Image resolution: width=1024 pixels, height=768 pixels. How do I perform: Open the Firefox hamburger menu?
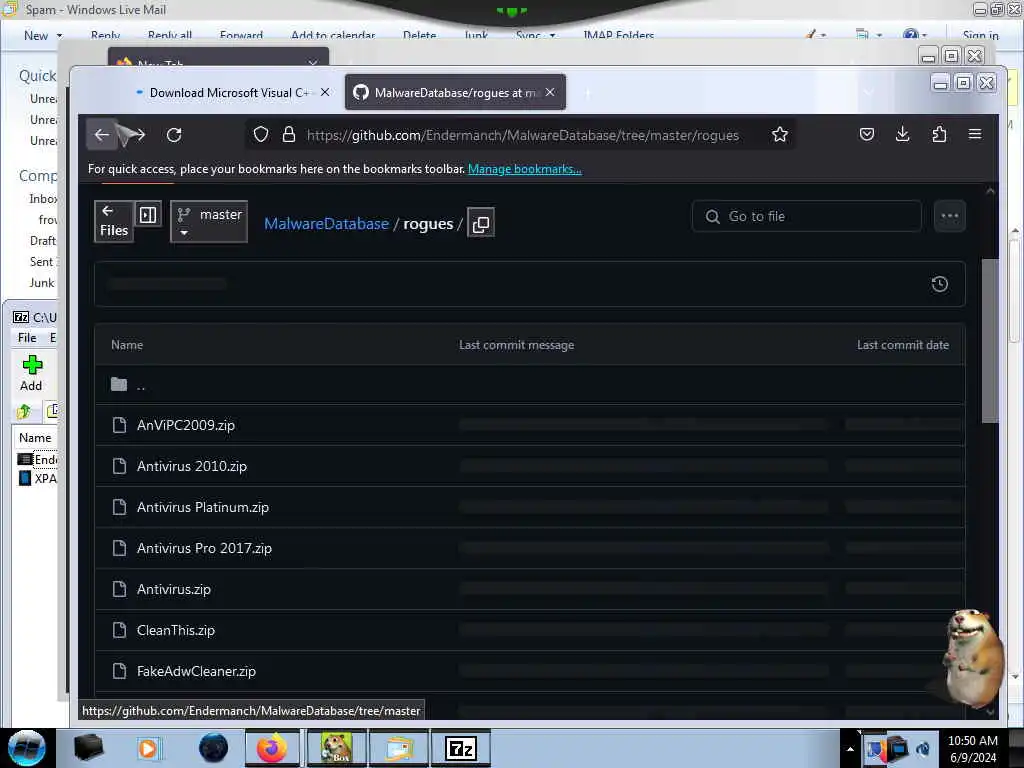(x=975, y=135)
